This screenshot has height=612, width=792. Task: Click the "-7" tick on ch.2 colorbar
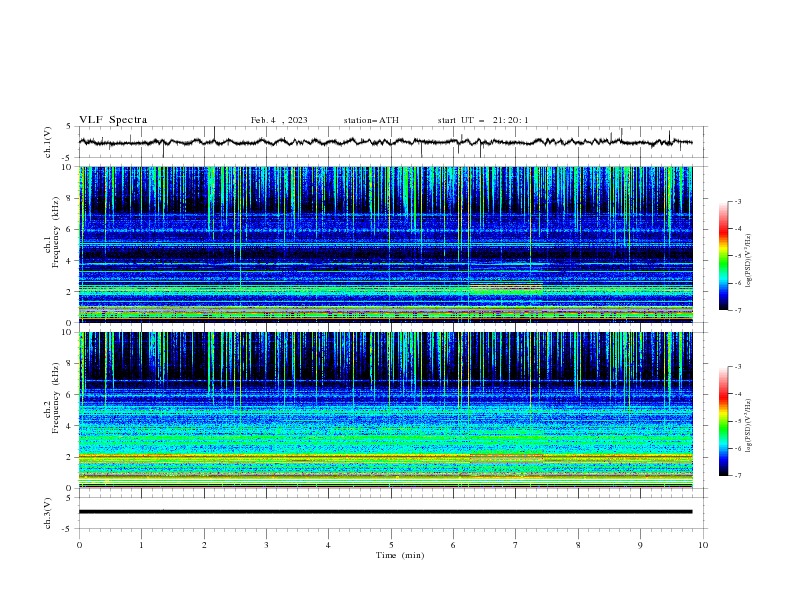tap(738, 475)
